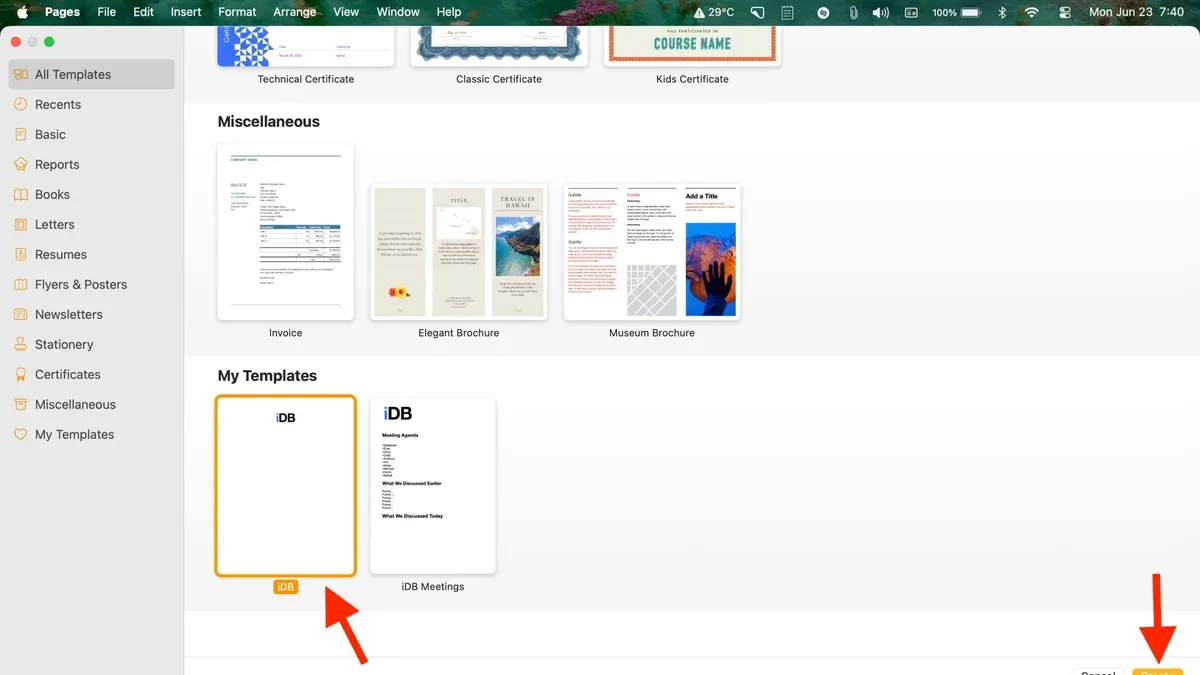This screenshot has height=675, width=1200.
Task: Click the Cancel button
Action: [1098, 671]
